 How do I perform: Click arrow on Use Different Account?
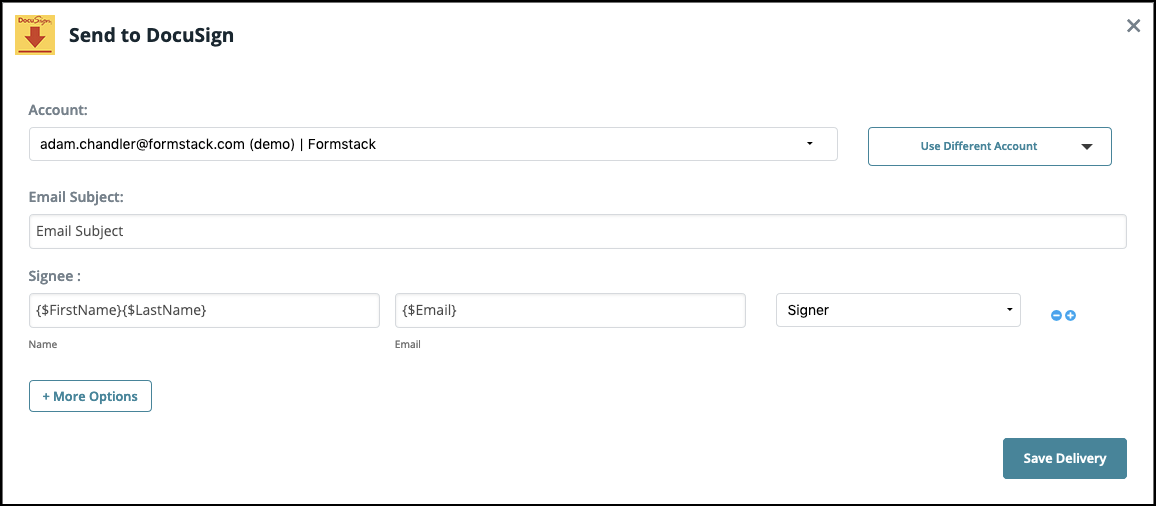[x=1087, y=147]
